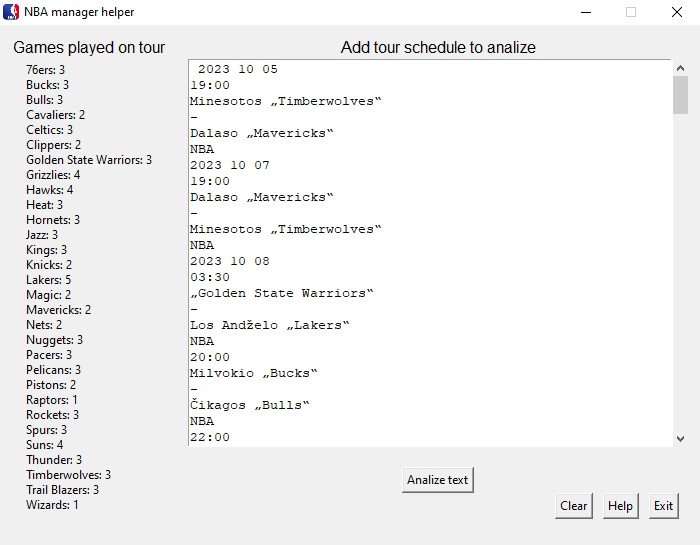700x545 pixels.
Task: Click the '20:00' time line
Action: 210,357
